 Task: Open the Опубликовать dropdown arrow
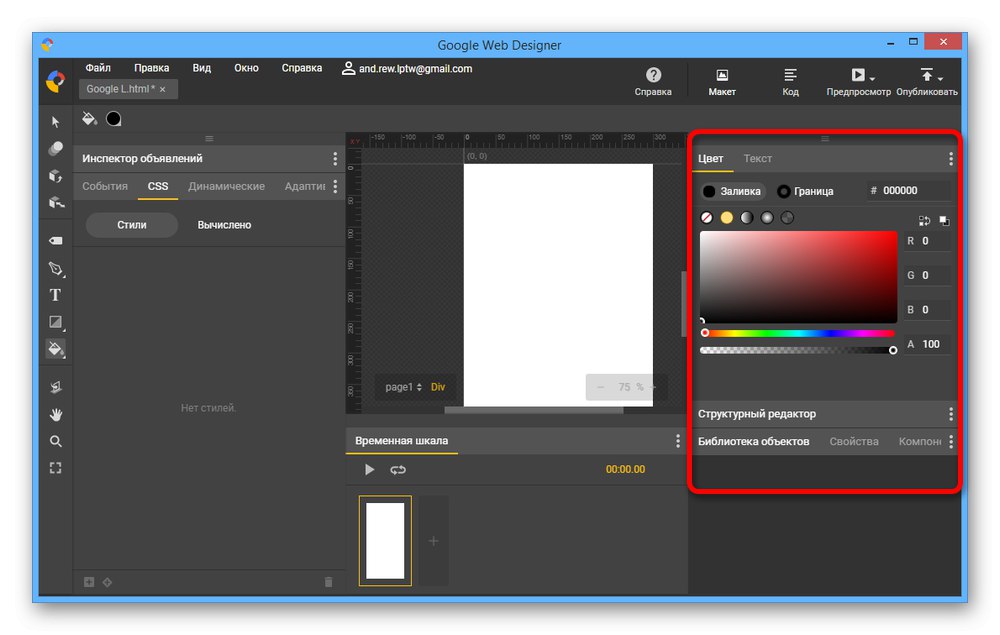tap(941, 78)
